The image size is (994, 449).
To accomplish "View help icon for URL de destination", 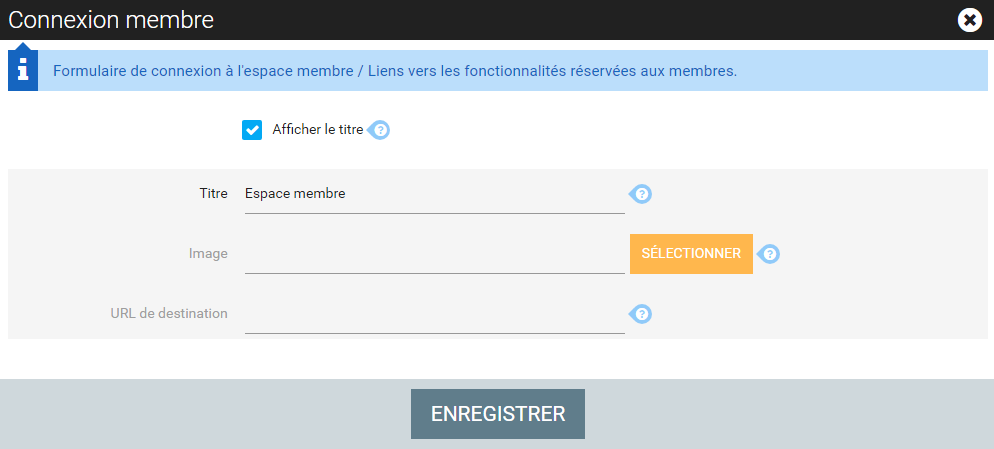I will tap(641, 314).
